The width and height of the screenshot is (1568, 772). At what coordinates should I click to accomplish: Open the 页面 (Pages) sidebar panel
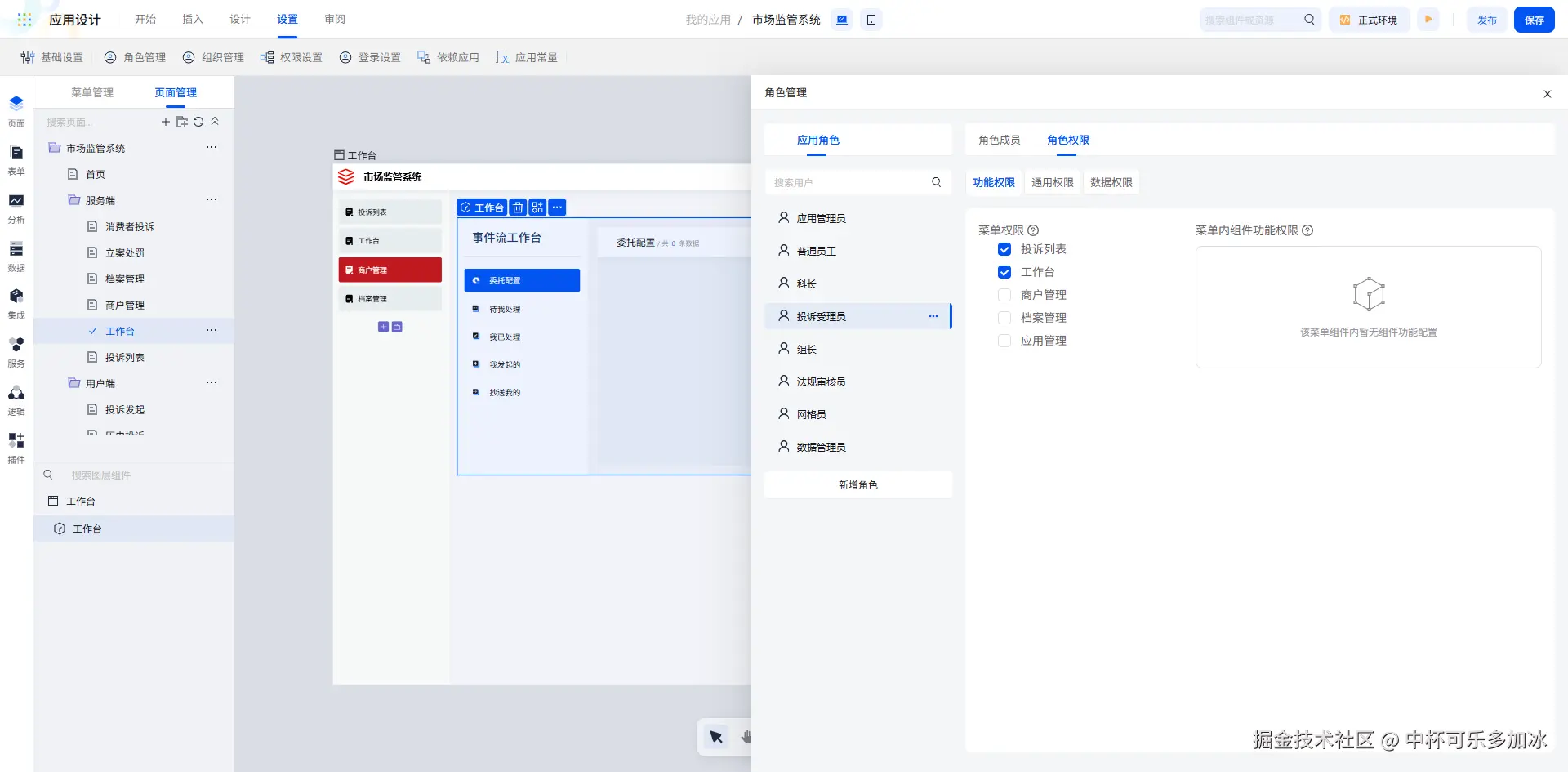pyautogui.click(x=16, y=111)
